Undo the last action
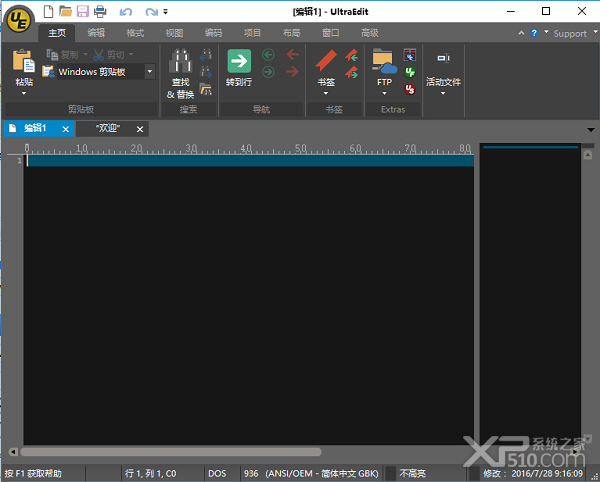 [x=126, y=12]
